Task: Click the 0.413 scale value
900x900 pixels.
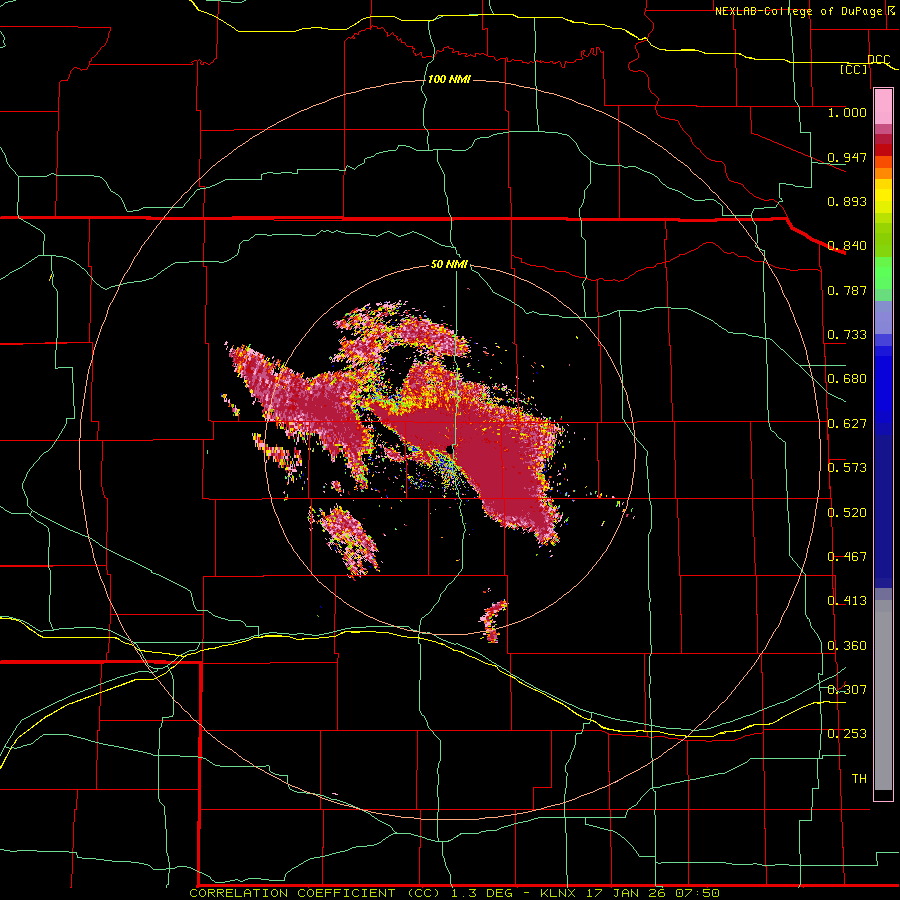Action: tap(847, 601)
